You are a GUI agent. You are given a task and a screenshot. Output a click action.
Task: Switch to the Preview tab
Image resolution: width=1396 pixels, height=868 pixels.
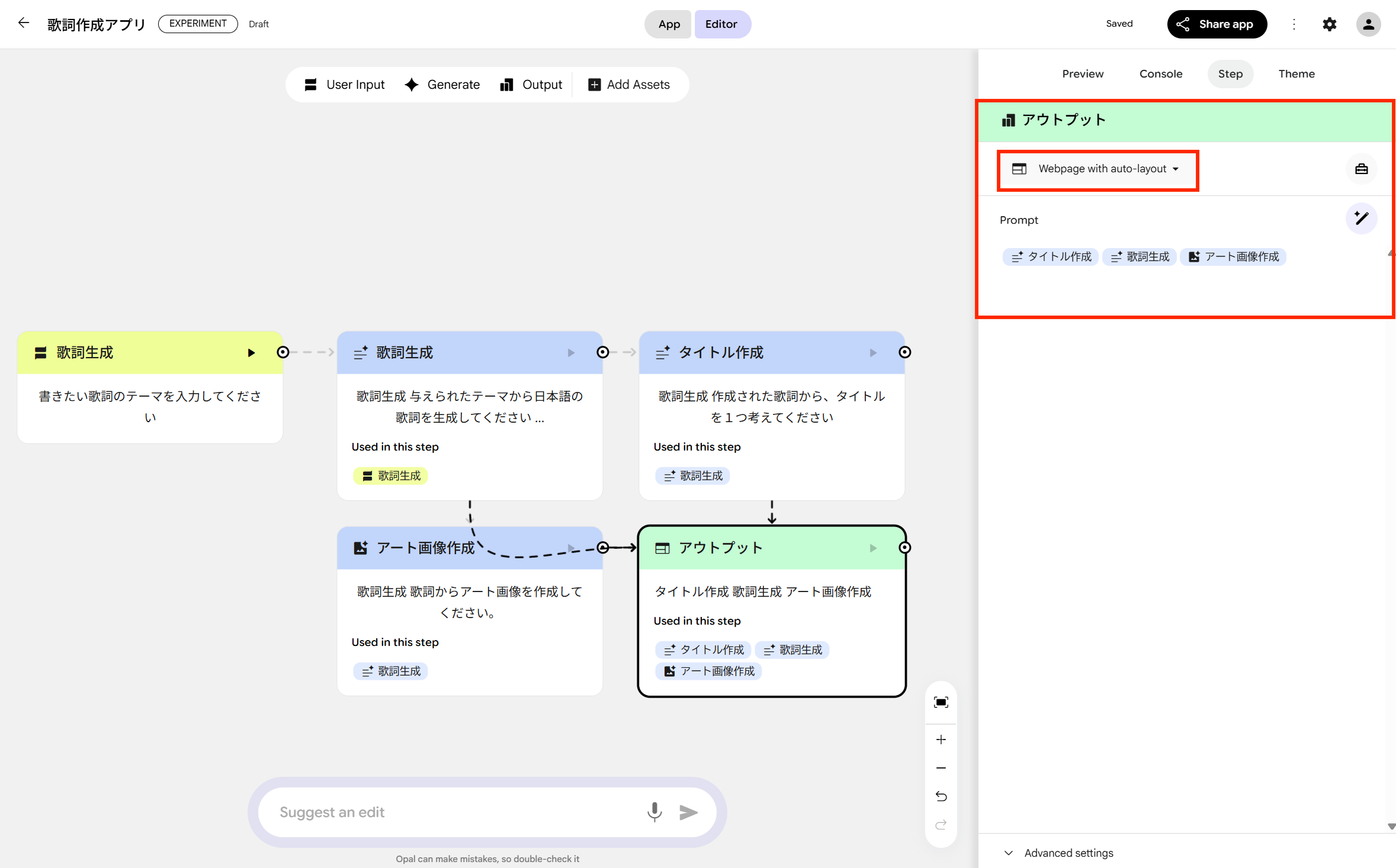[1082, 74]
